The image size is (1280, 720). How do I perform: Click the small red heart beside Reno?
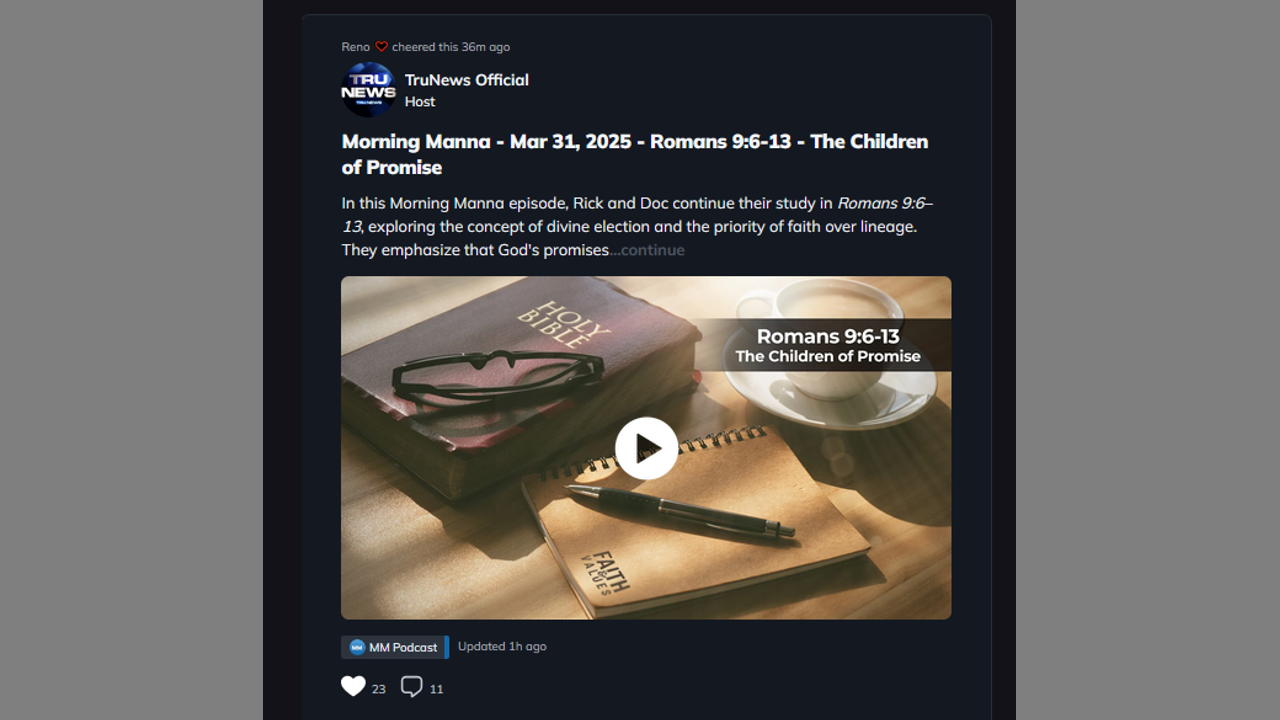coord(381,47)
